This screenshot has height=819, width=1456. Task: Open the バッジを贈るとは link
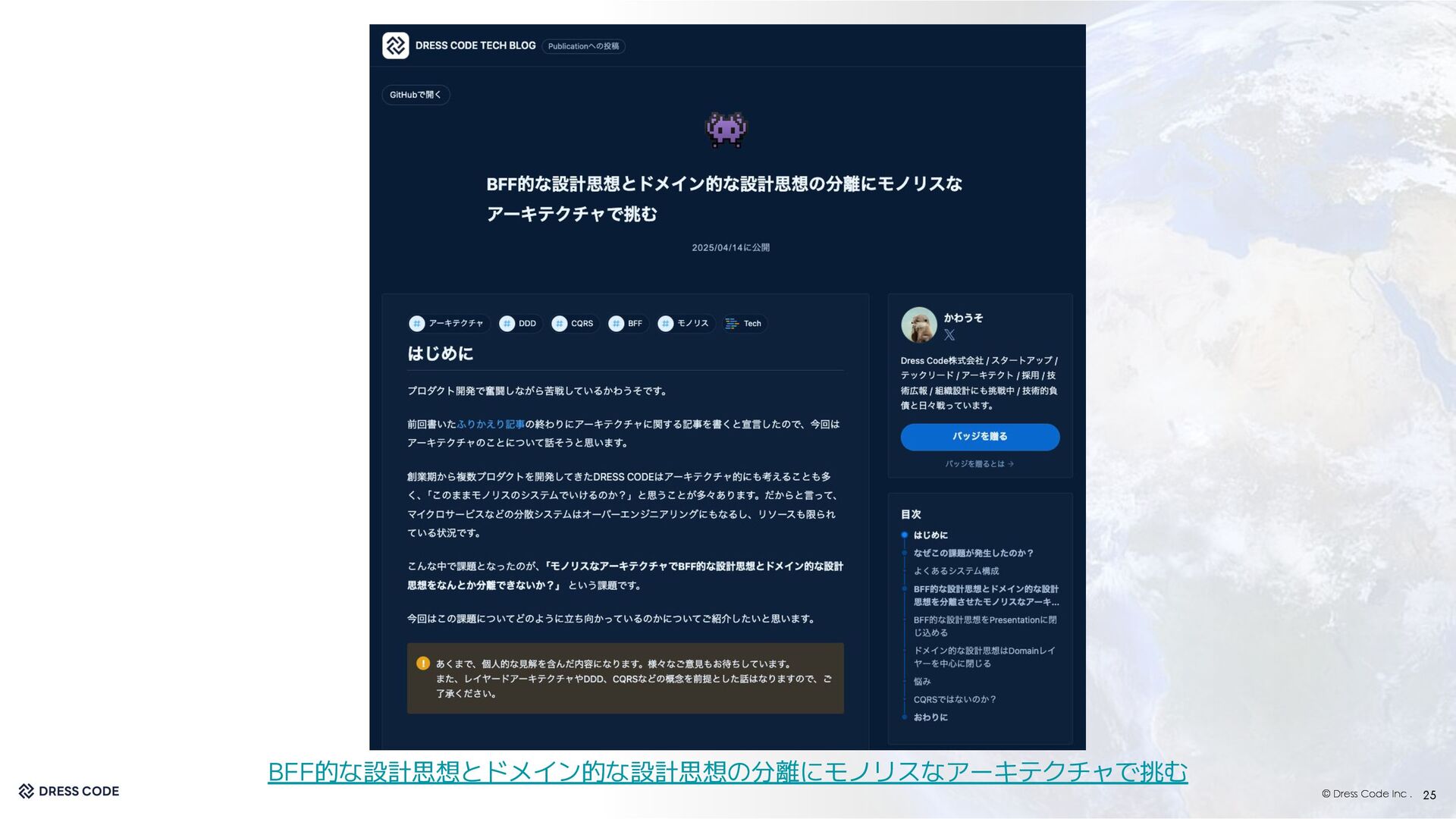979,464
